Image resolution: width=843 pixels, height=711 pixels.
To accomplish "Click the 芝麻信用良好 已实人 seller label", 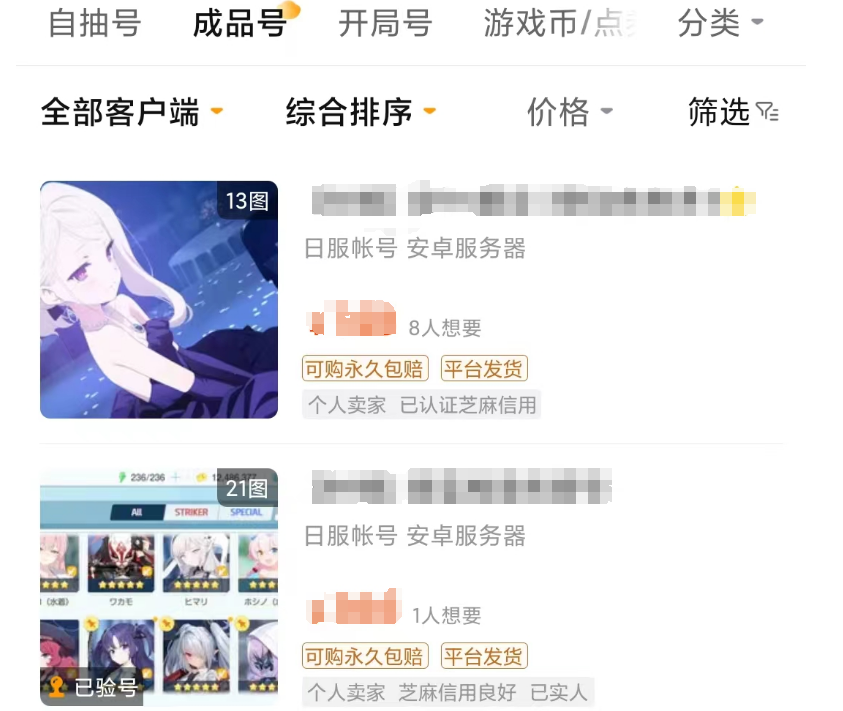I will coord(494,692).
